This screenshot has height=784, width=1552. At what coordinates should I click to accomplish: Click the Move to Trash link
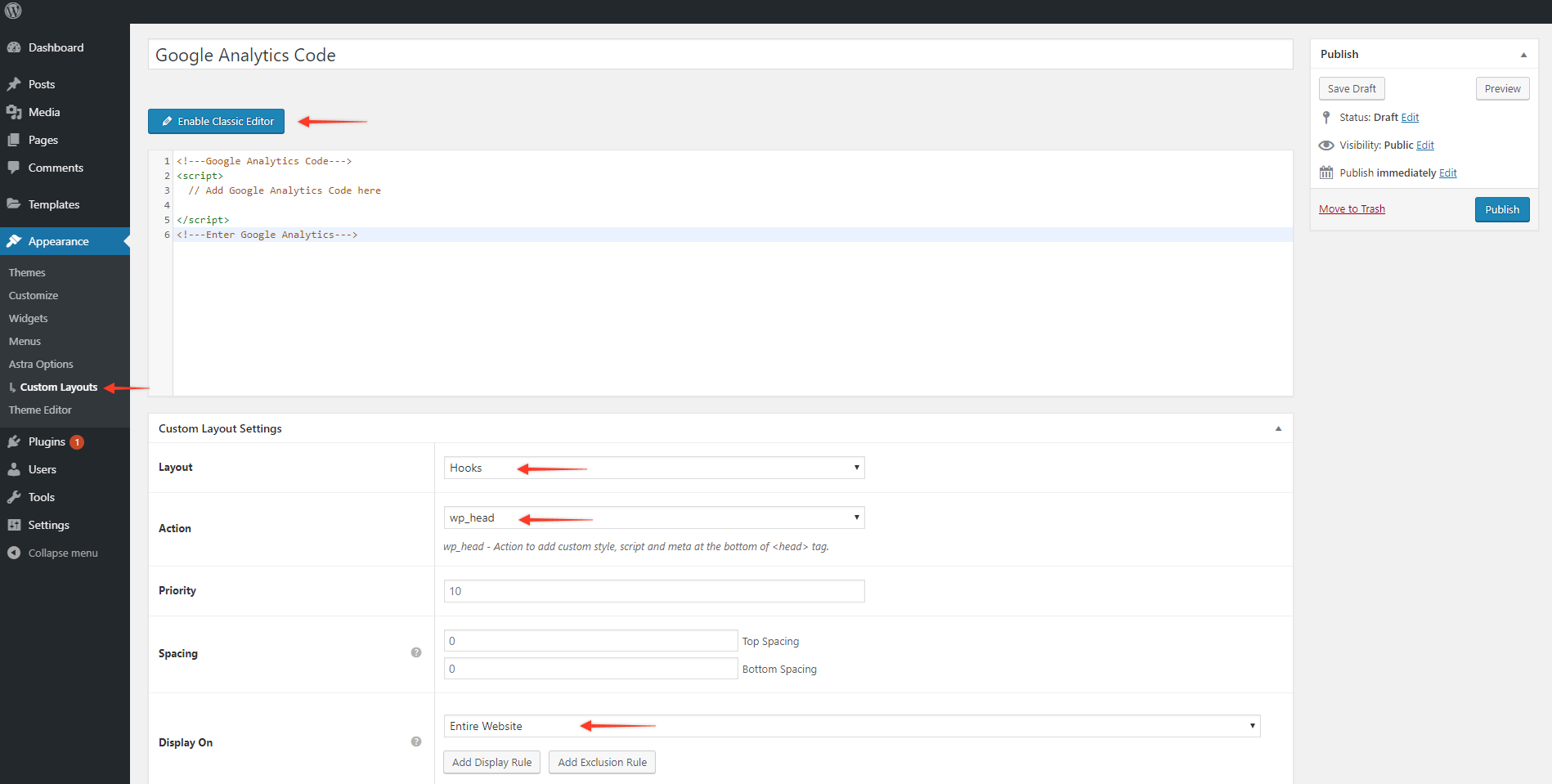click(1352, 209)
